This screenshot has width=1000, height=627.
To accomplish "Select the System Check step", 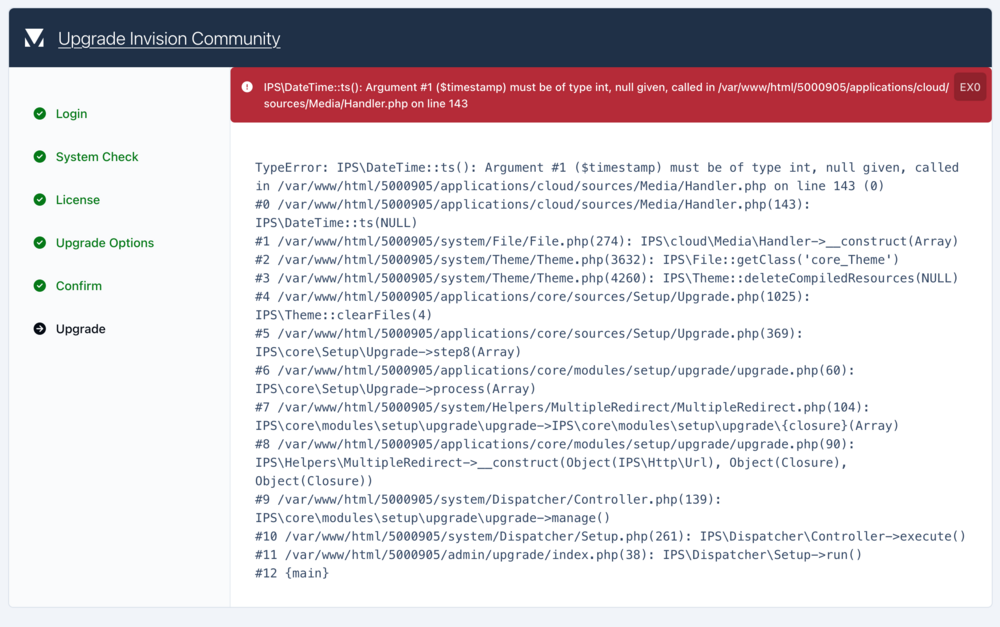I will 97,156.
